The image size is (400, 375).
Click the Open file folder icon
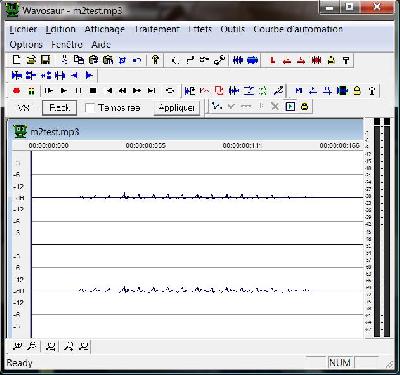pos(31,60)
